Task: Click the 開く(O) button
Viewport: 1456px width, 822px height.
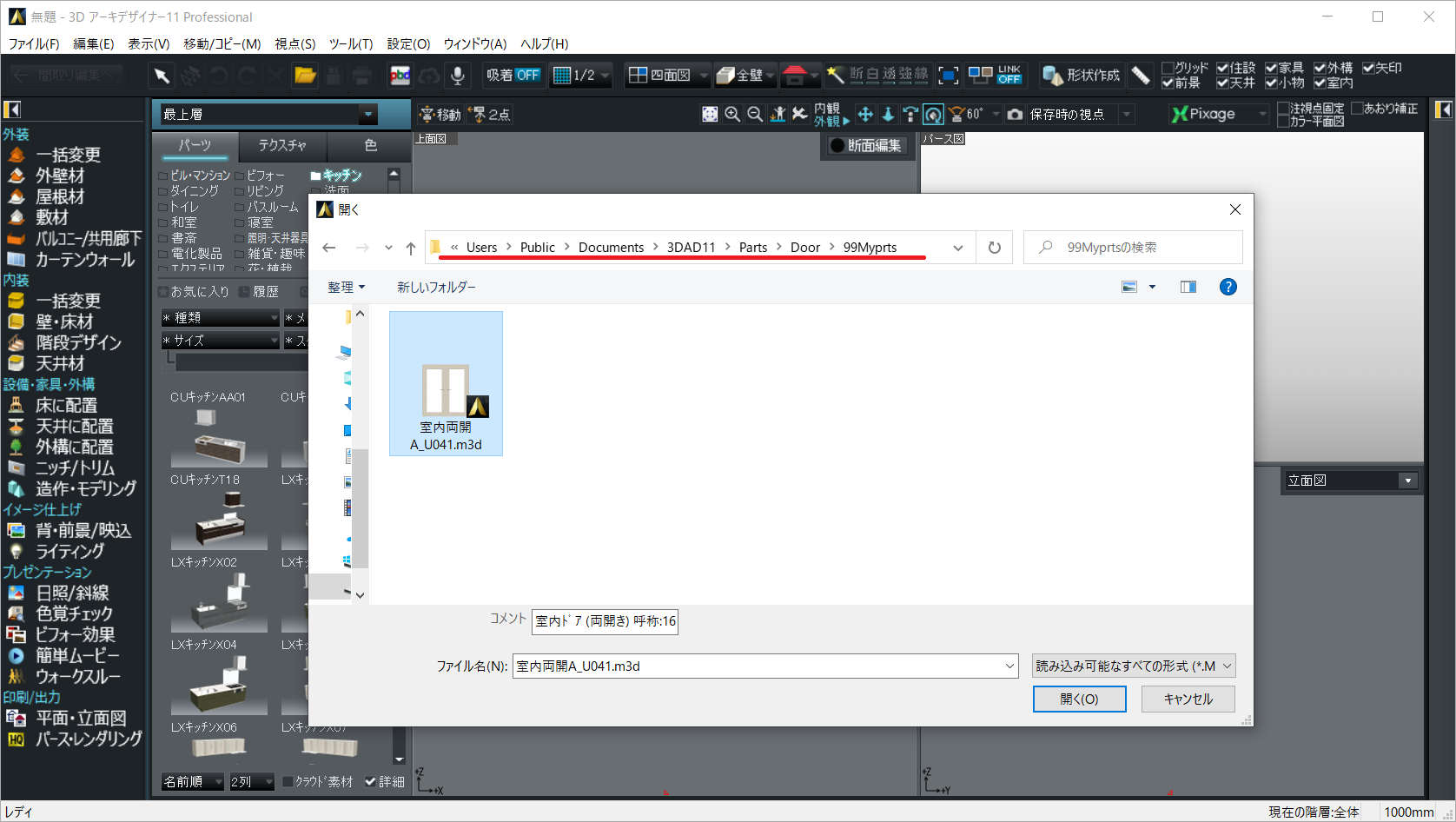Action: click(x=1079, y=699)
